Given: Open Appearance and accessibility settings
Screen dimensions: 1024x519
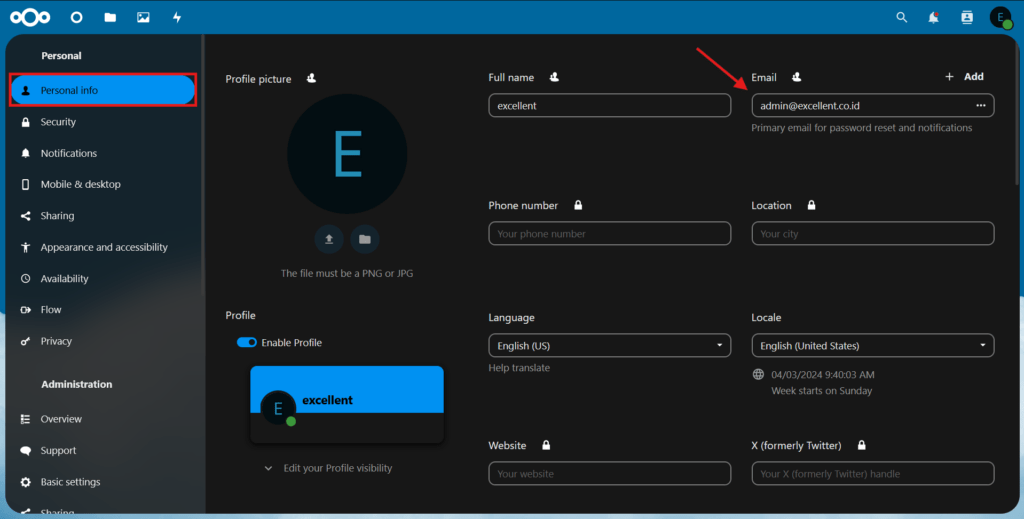Looking at the screenshot, I should pos(104,247).
